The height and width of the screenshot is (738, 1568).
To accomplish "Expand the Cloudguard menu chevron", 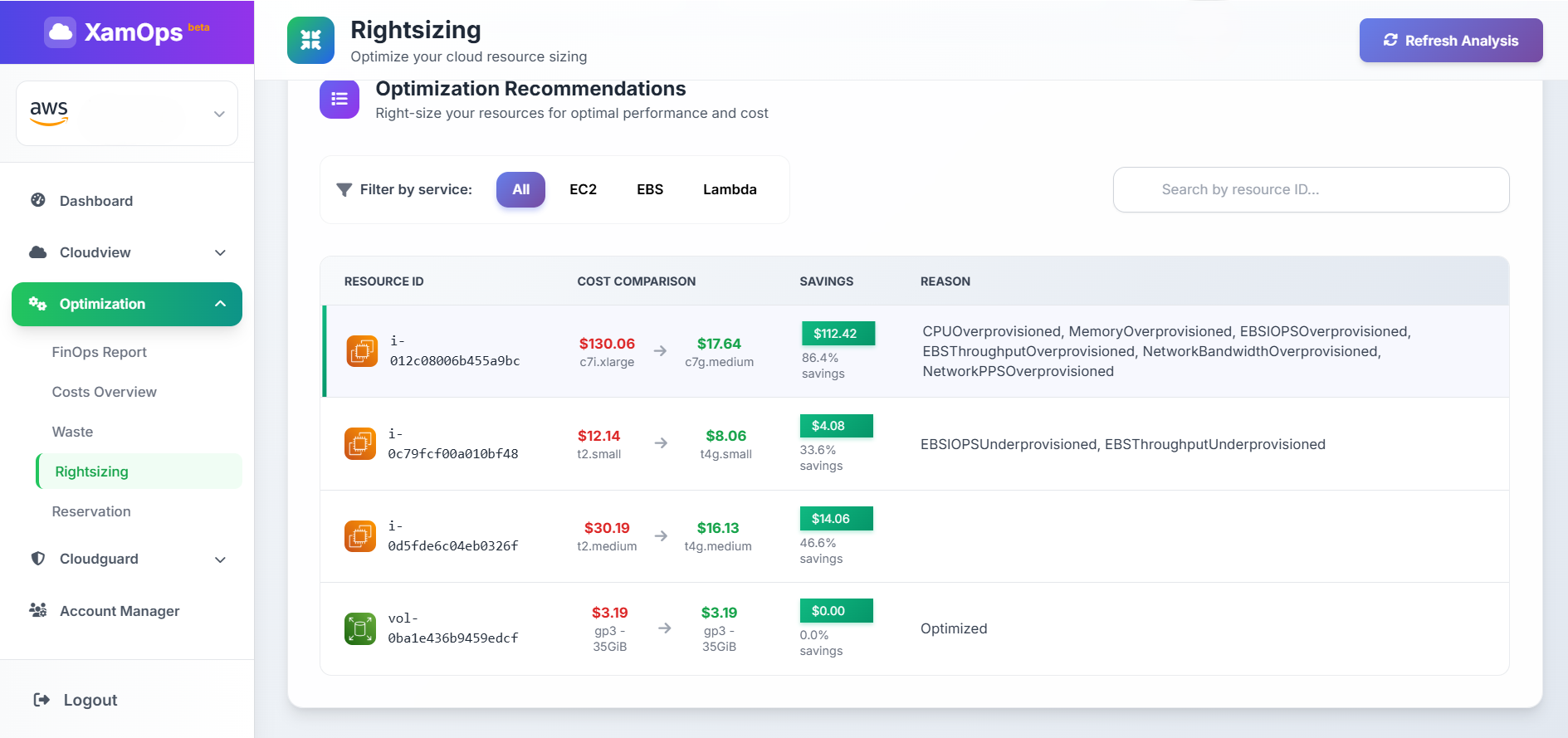I will (220, 560).
